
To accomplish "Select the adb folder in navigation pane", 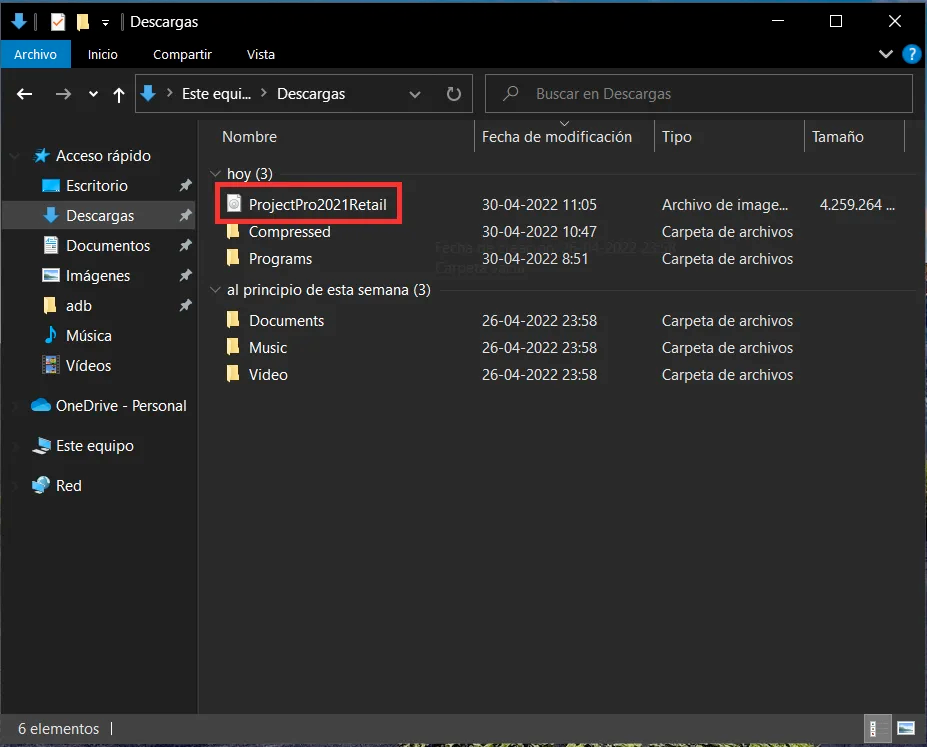I will [79, 306].
